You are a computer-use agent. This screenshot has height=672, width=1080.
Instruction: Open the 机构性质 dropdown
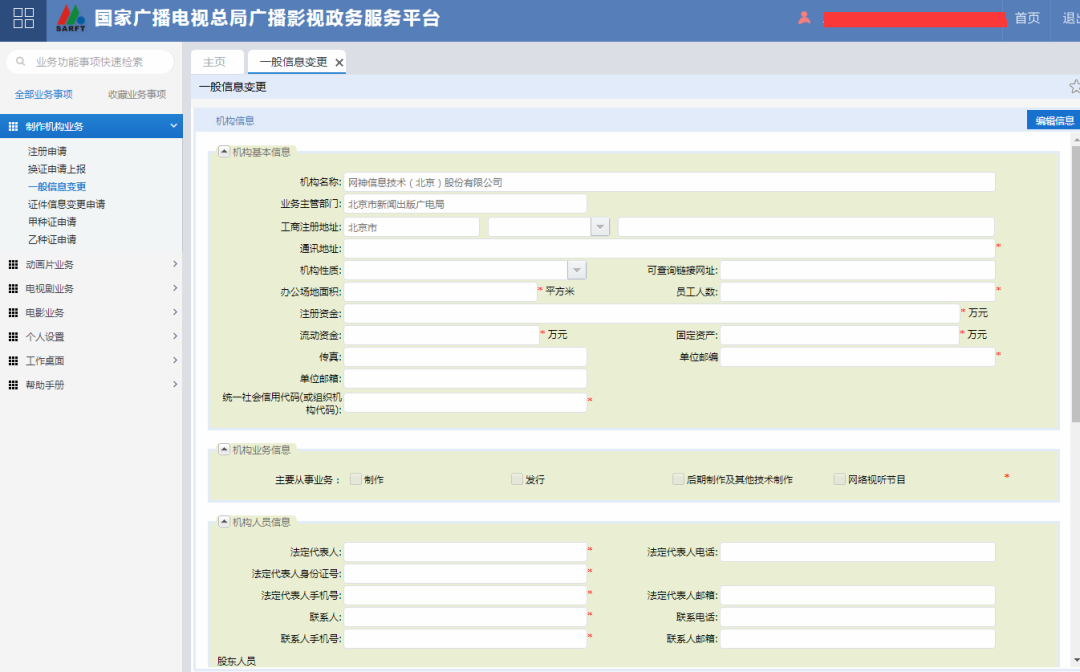577,270
